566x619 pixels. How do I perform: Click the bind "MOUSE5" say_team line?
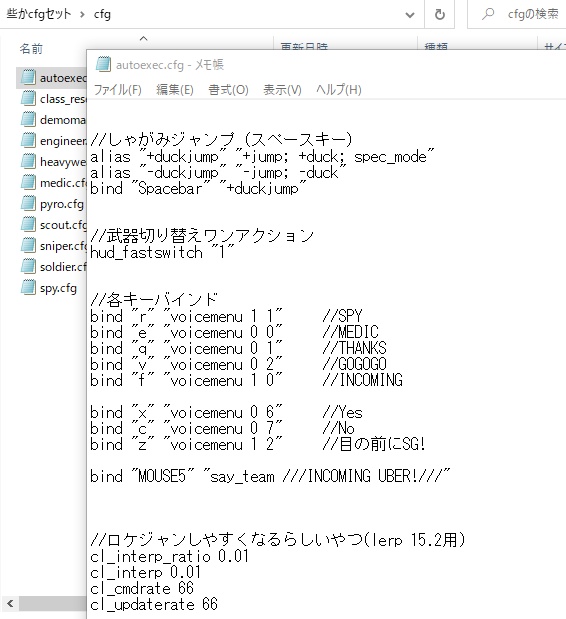(x=270, y=476)
